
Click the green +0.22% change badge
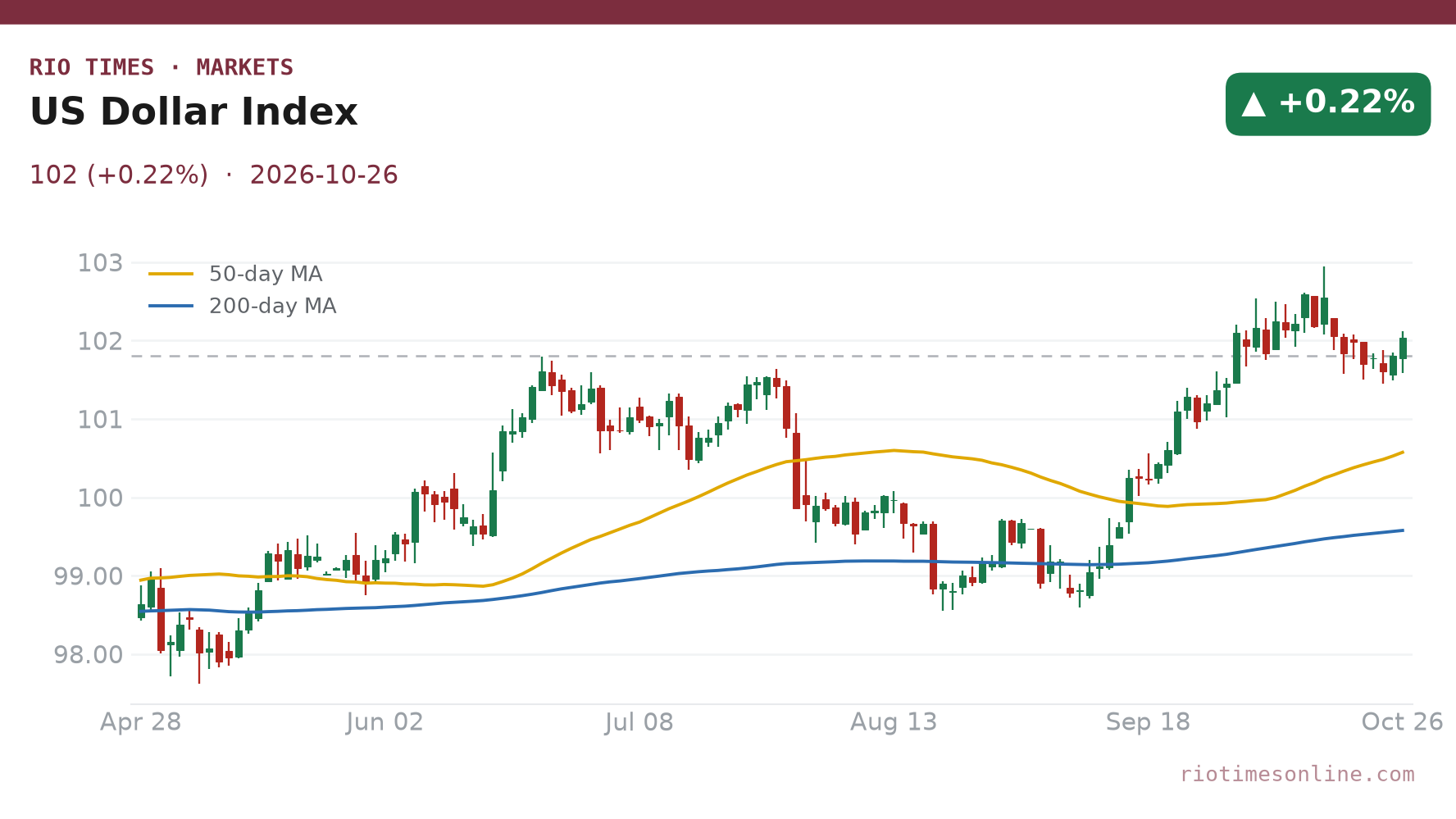point(1328,104)
